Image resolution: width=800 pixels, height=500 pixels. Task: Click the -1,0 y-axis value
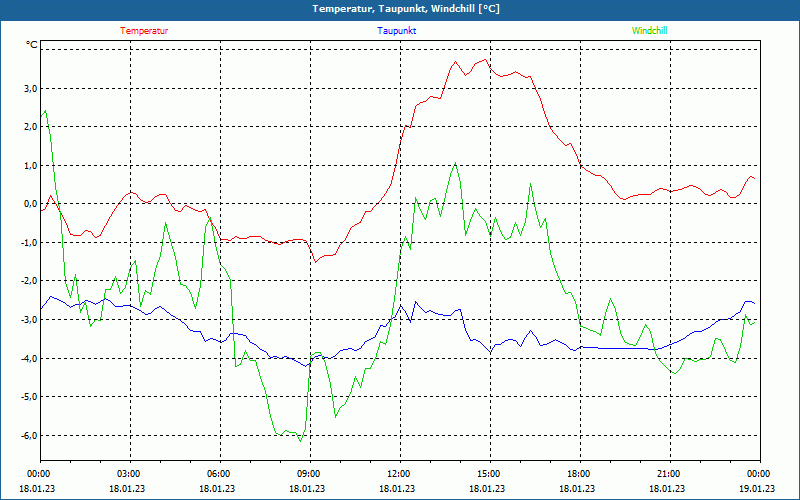30,243
